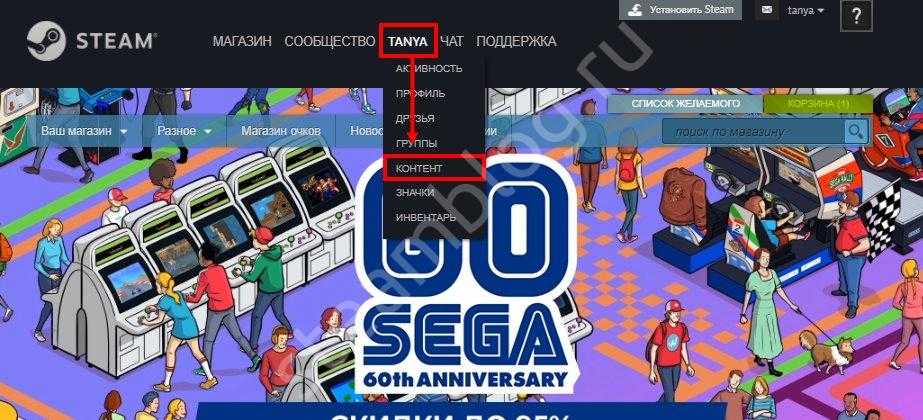Image resolution: width=923 pixels, height=420 pixels.
Task: Click the СПИСОК ЖЕЛАЕМОГО button
Action: tap(685, 104)
